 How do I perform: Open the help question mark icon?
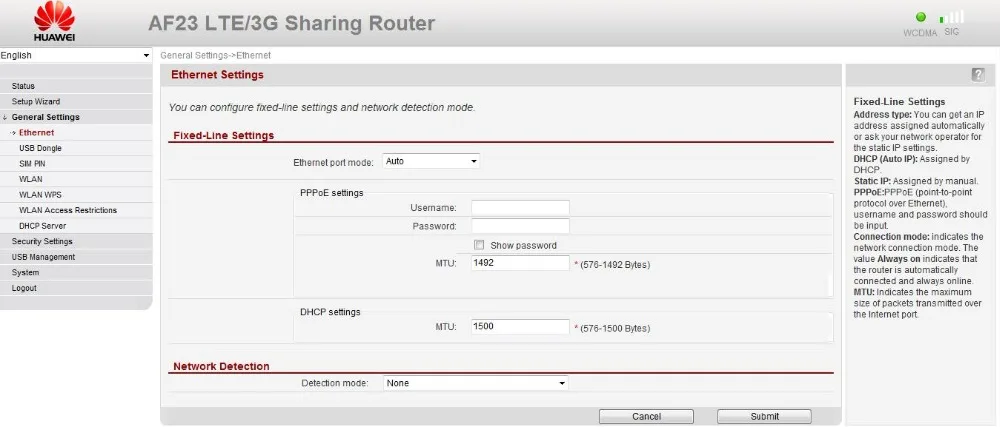click(978, 75)
